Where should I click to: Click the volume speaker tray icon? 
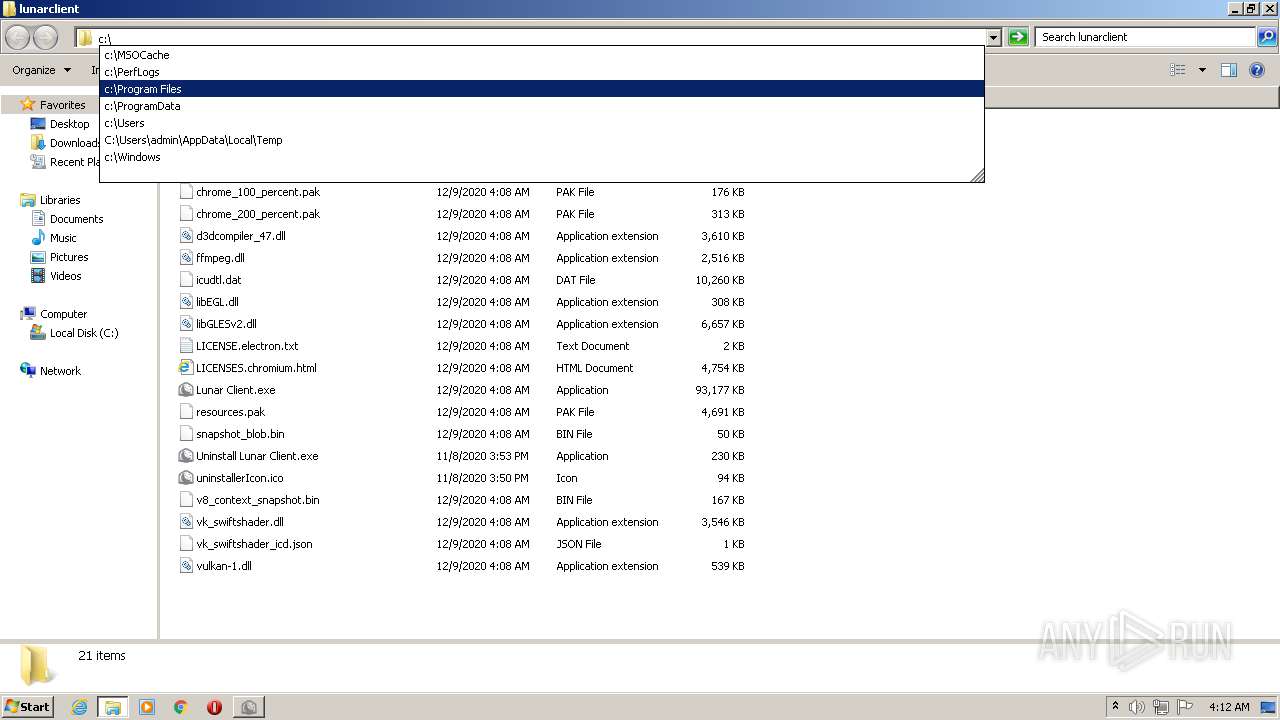coord(1137,707)
